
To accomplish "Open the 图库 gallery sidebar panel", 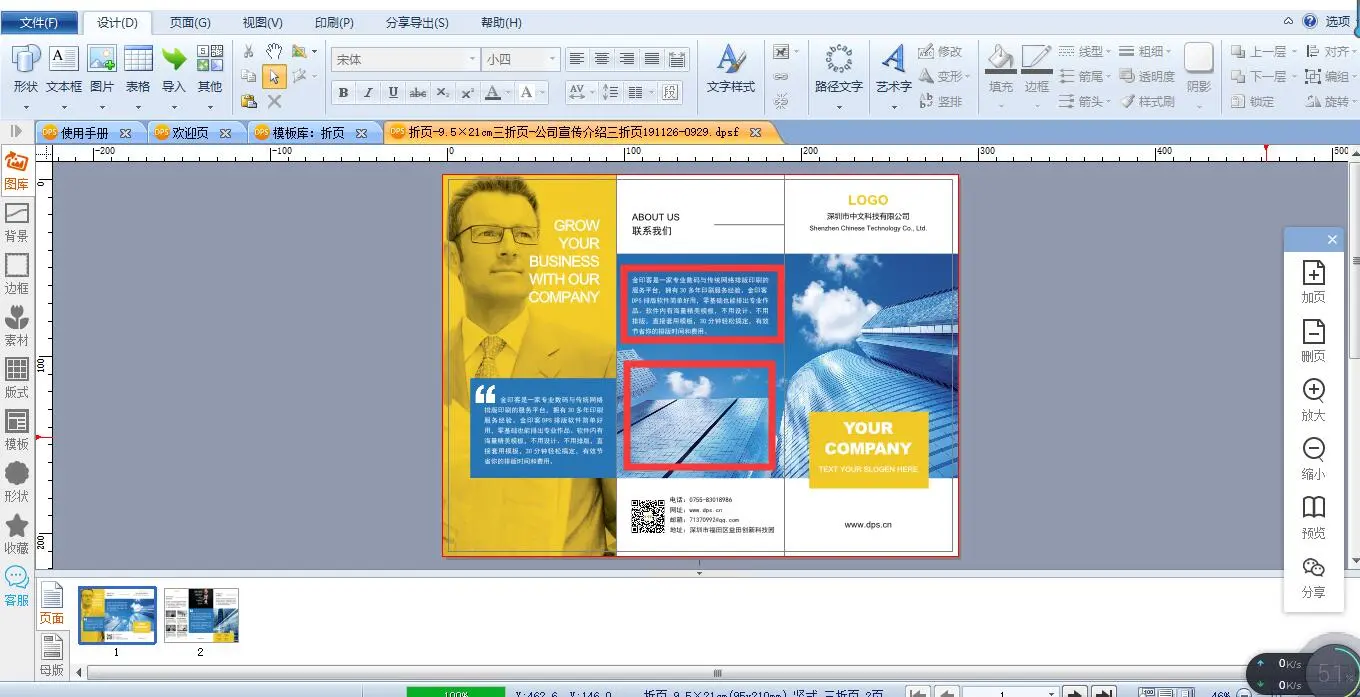I will pyautogui.click(x=16, y=171).
